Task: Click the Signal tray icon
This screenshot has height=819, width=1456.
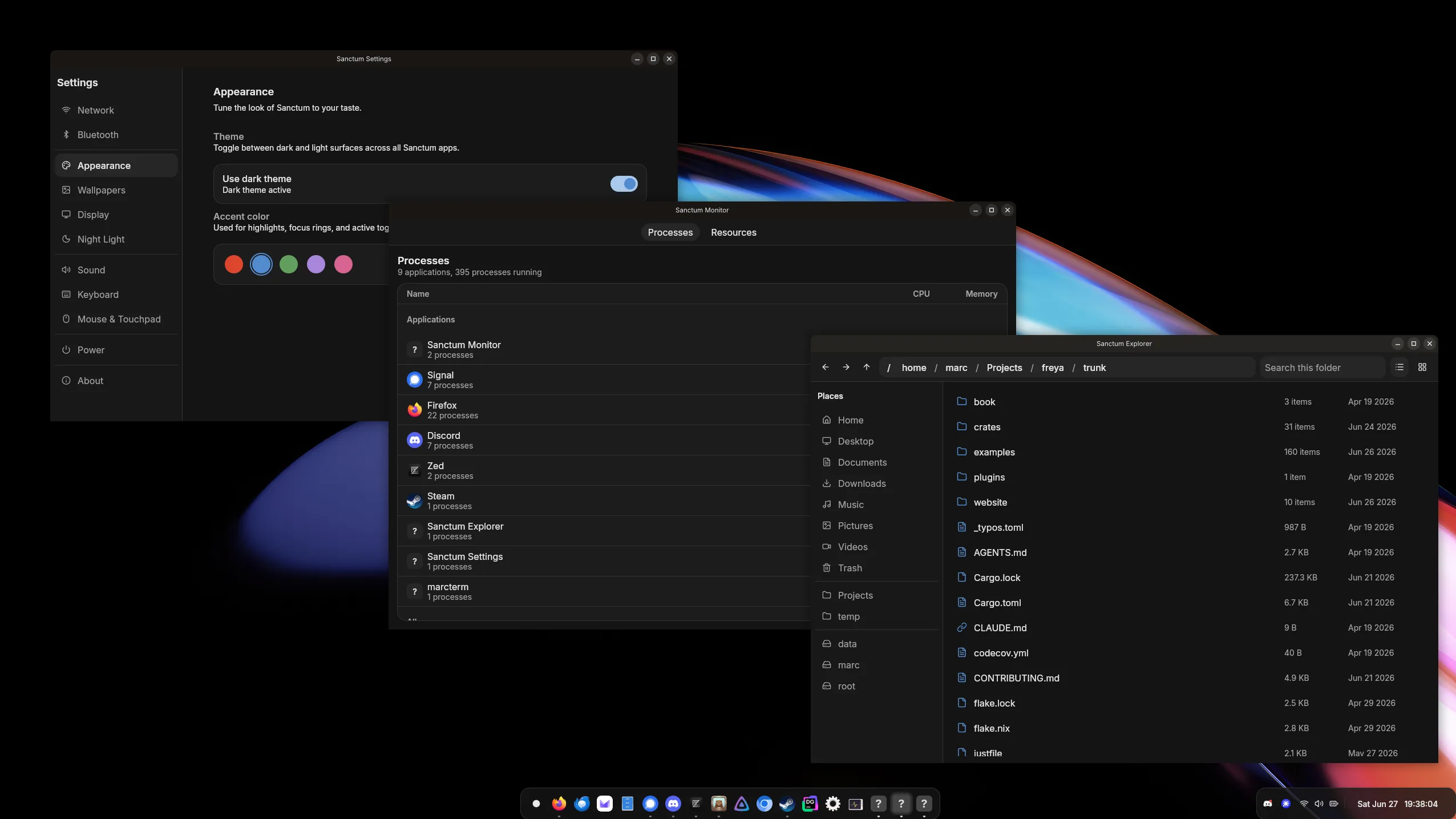Action: [1286, 804]
